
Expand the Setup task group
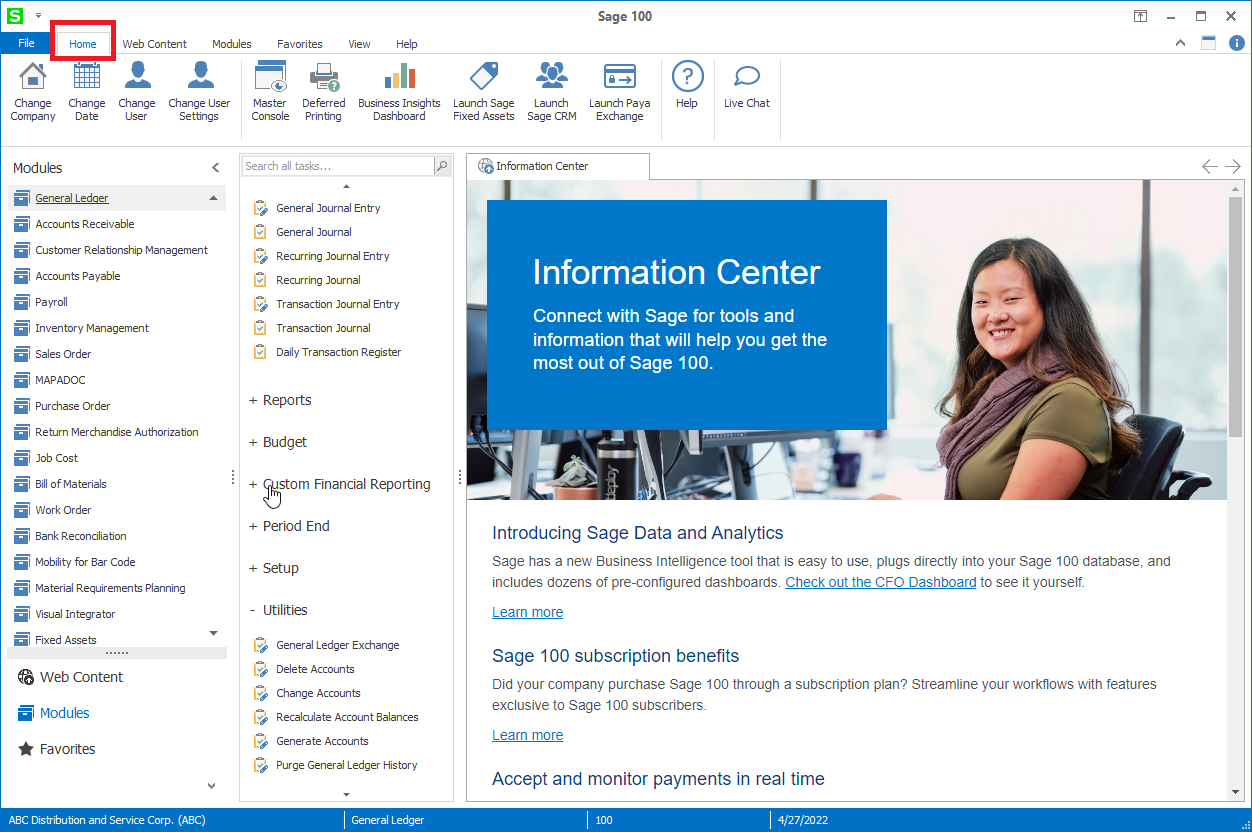(274, 568)
